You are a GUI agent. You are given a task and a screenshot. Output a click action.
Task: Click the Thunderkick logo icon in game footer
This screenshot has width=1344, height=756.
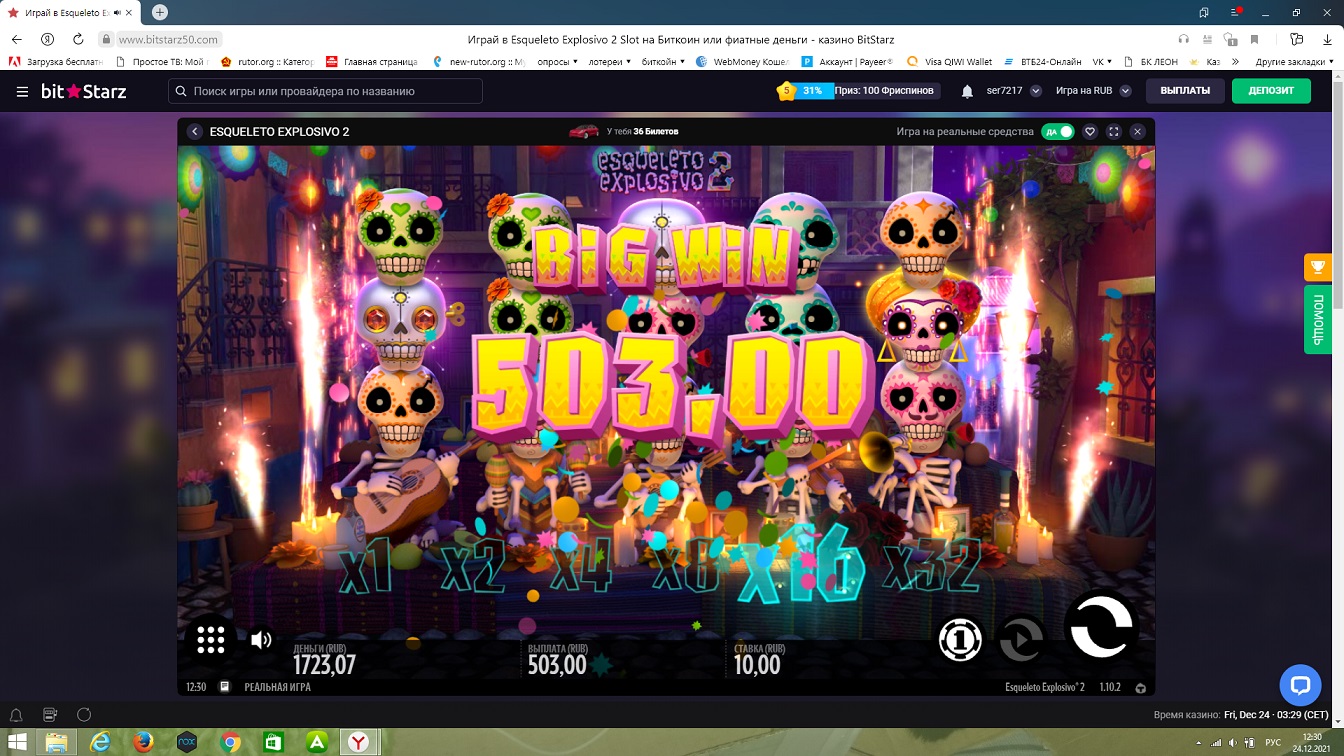[x=1140, y=688]
